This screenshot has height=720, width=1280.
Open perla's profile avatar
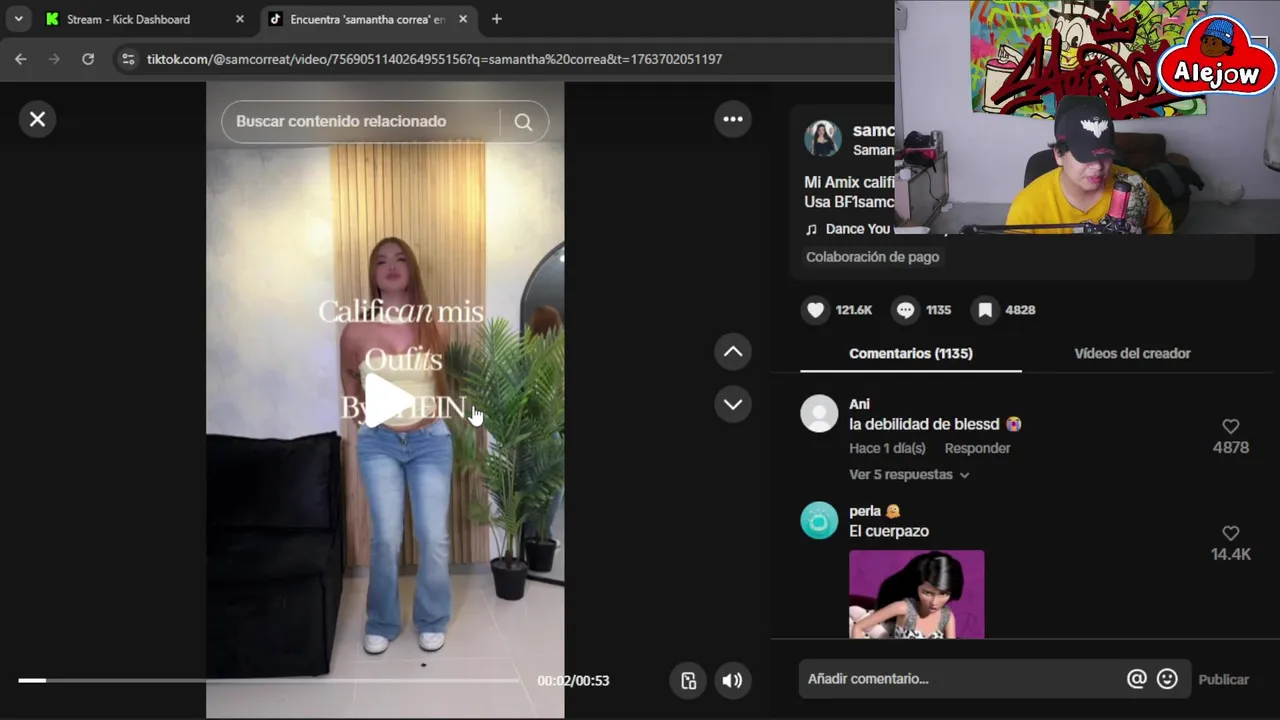[x=819, y=520]
